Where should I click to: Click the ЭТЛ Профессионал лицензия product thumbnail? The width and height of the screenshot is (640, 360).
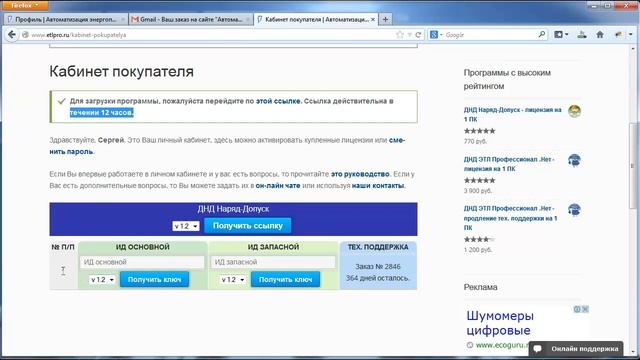pyautogui.click(x=574, y=160)
